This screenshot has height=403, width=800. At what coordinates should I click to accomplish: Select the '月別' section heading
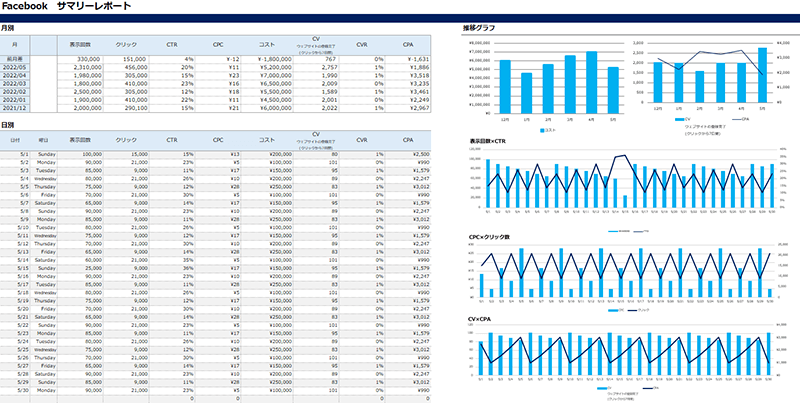click(7, 28)
